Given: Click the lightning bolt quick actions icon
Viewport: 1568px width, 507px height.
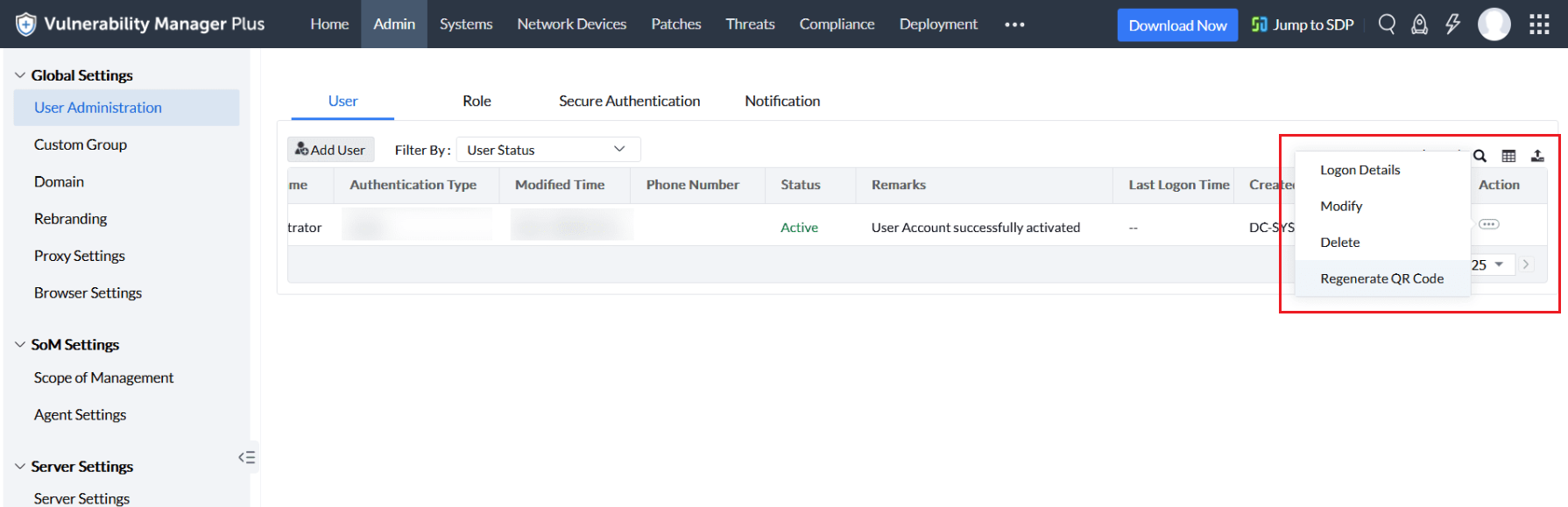Looking at the screenshot, I should coord(1452,24).
